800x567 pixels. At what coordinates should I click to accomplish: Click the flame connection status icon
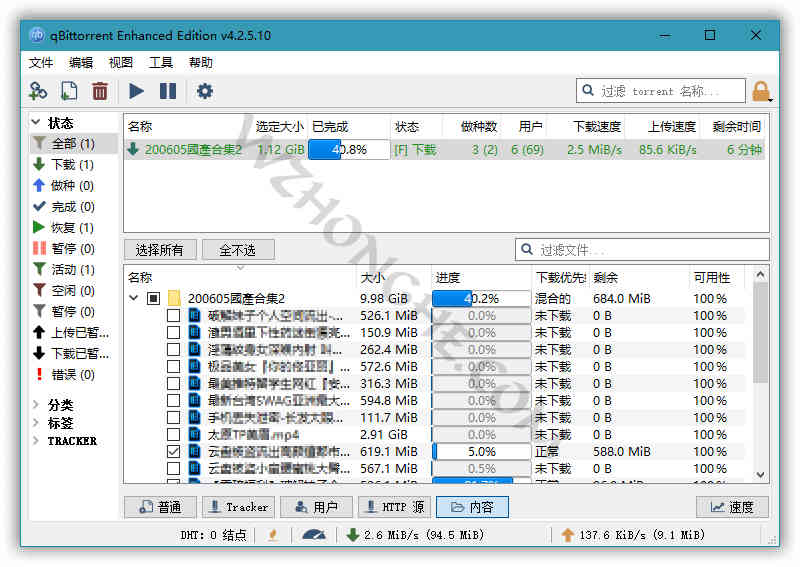[x=273, y=535]
